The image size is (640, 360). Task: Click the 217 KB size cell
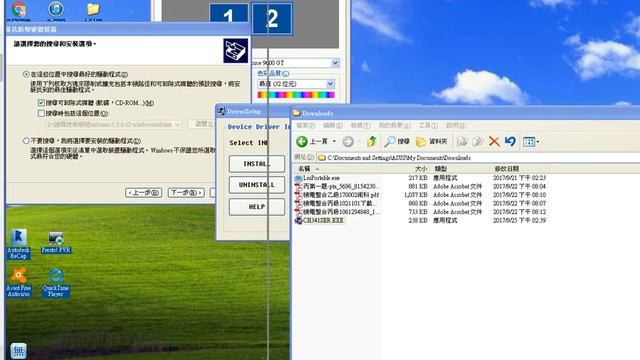(x=418, y=178)
